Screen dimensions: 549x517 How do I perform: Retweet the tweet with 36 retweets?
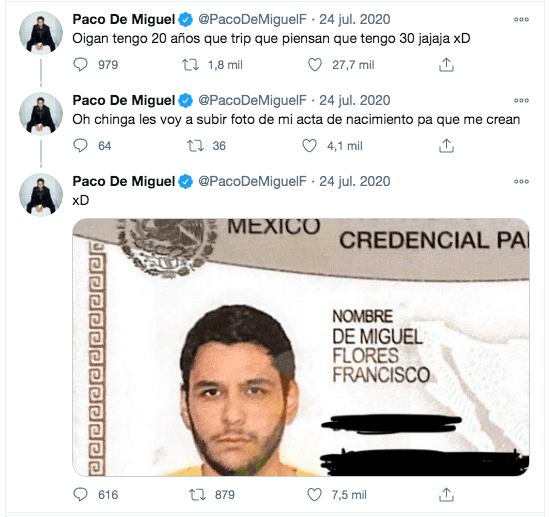pos(195,146)
